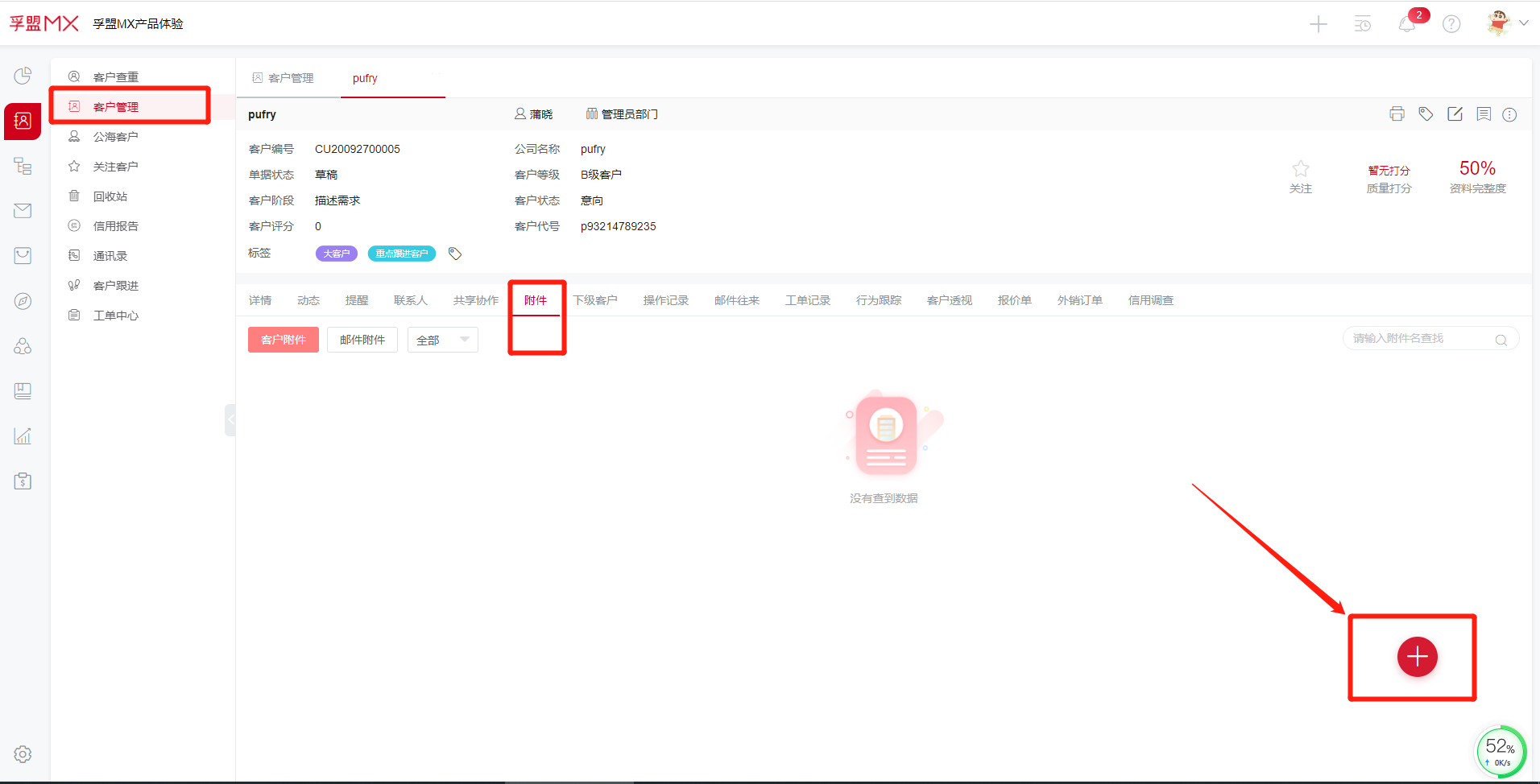Click the add tag icon beside labels
Viewport: 1540px width, 784px height.
click(455, 254)
